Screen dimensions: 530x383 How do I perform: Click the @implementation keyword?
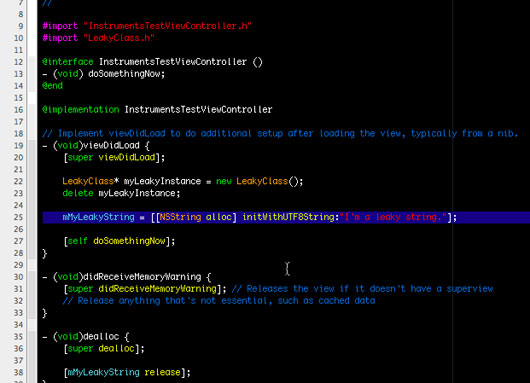tap(80, 110)
